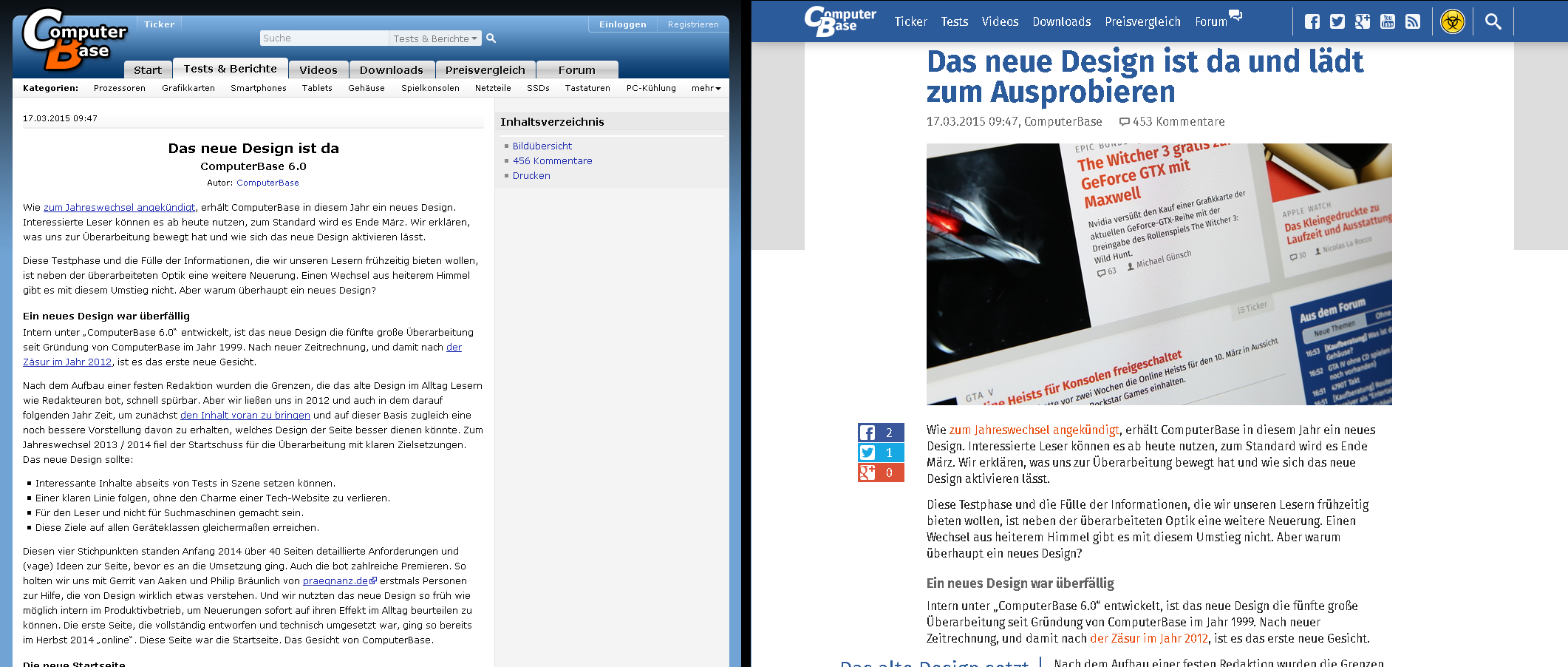Open Tastaturen category
Screen dimensions: 1568x667
coord(587,88)
